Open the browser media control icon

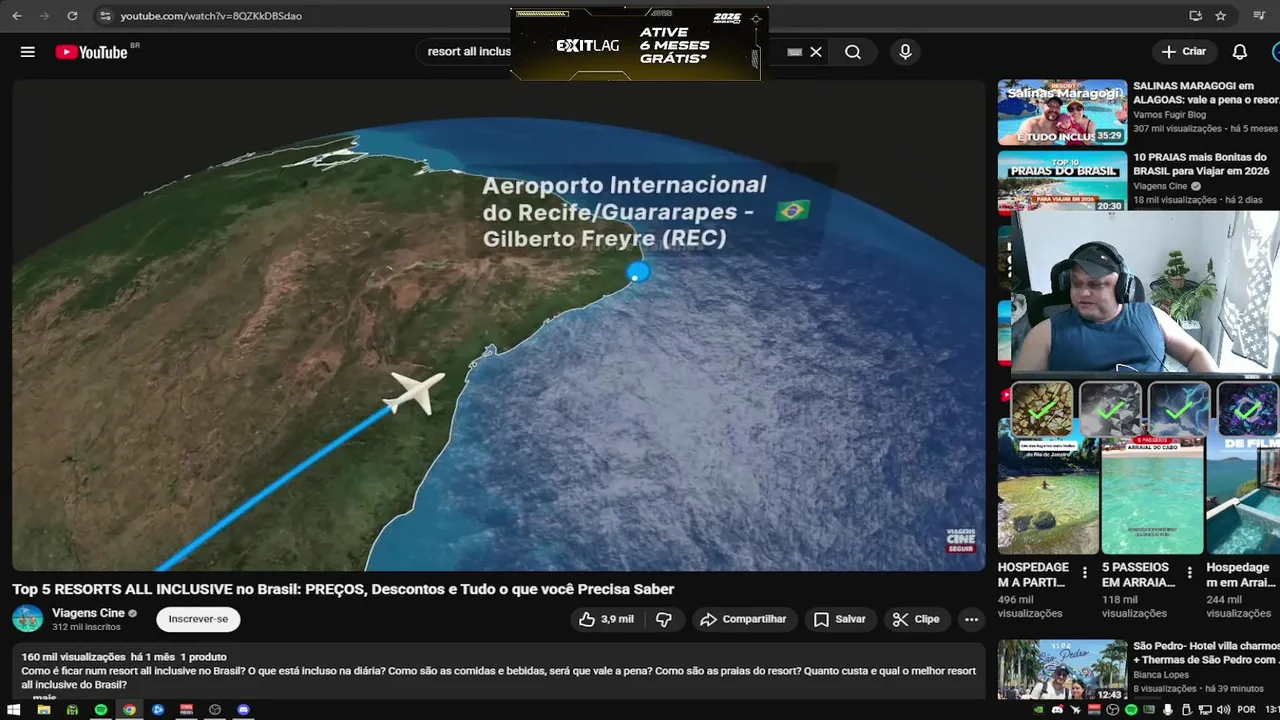click(1259, 16)
